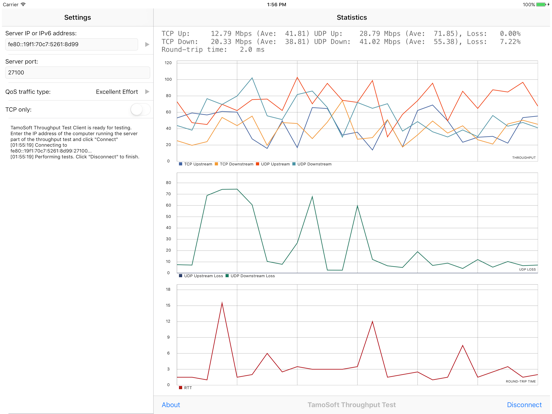Click TCP Downstream legend swatch
The width and height of the screenshot is (552, 414).
[217, 164]
